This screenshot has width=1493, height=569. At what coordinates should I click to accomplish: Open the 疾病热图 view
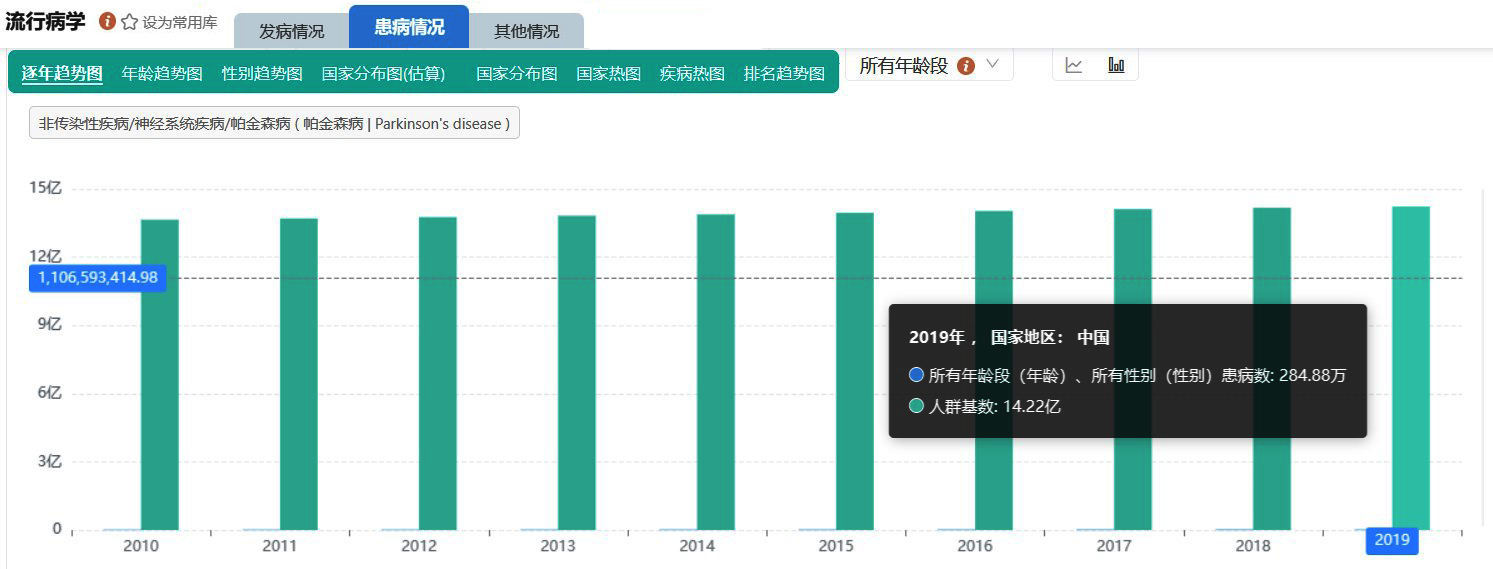coord(692,73)
